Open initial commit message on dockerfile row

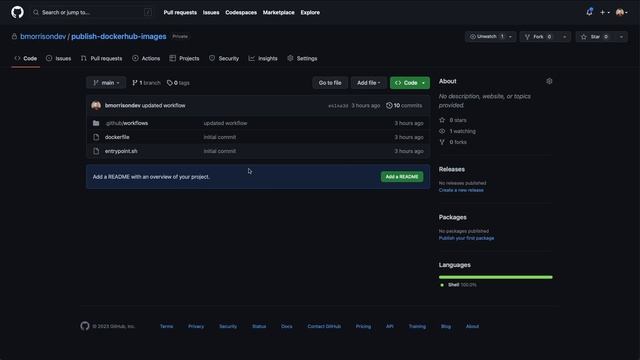(x=220, y=137)
